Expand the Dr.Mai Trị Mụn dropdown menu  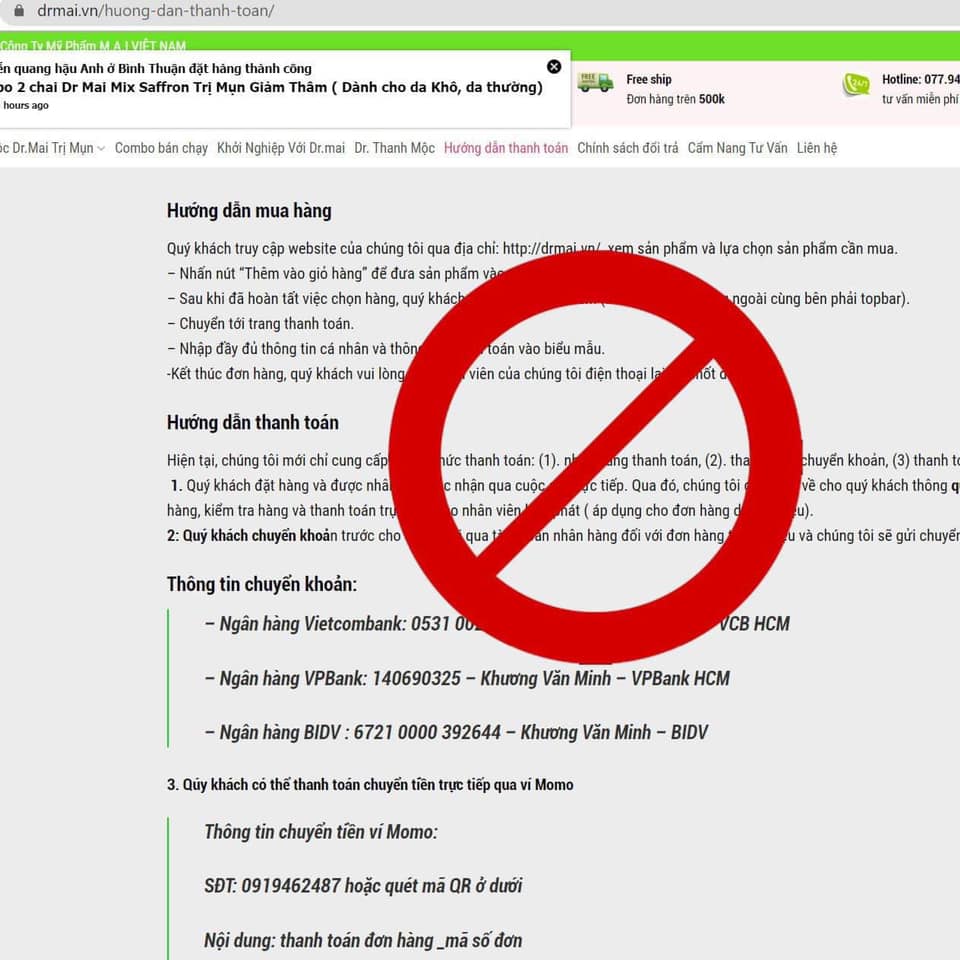pyautogui.click(x=55, y=148)
